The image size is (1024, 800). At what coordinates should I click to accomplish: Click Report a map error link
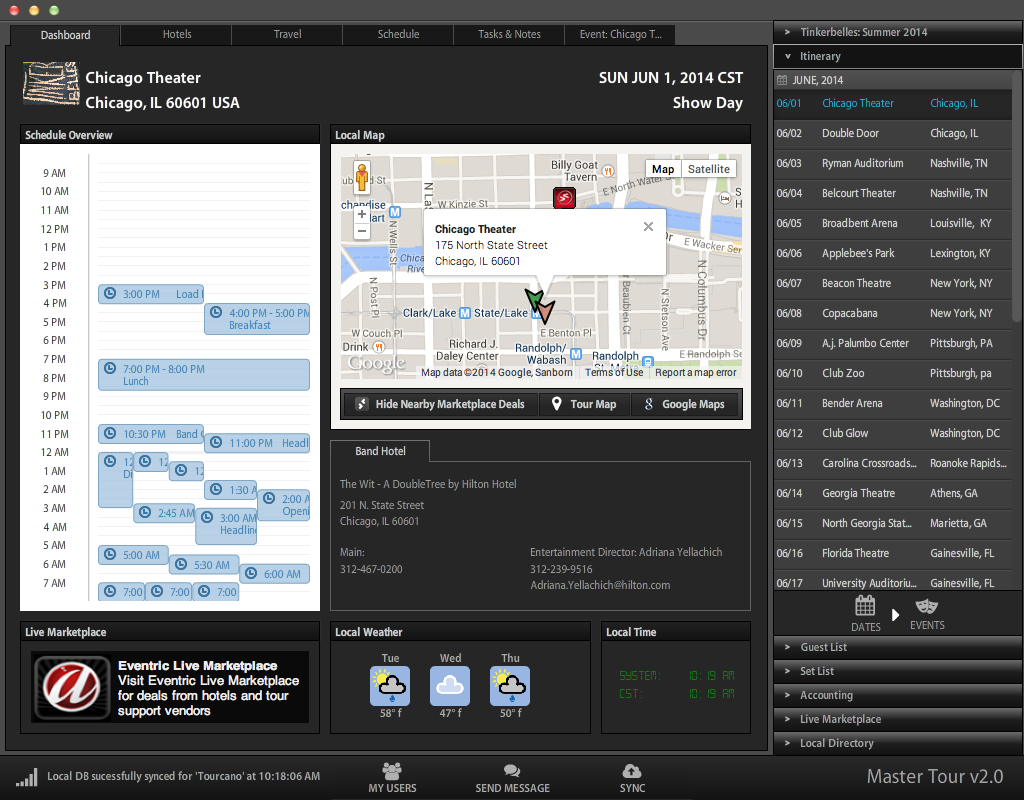pos(696,372)
